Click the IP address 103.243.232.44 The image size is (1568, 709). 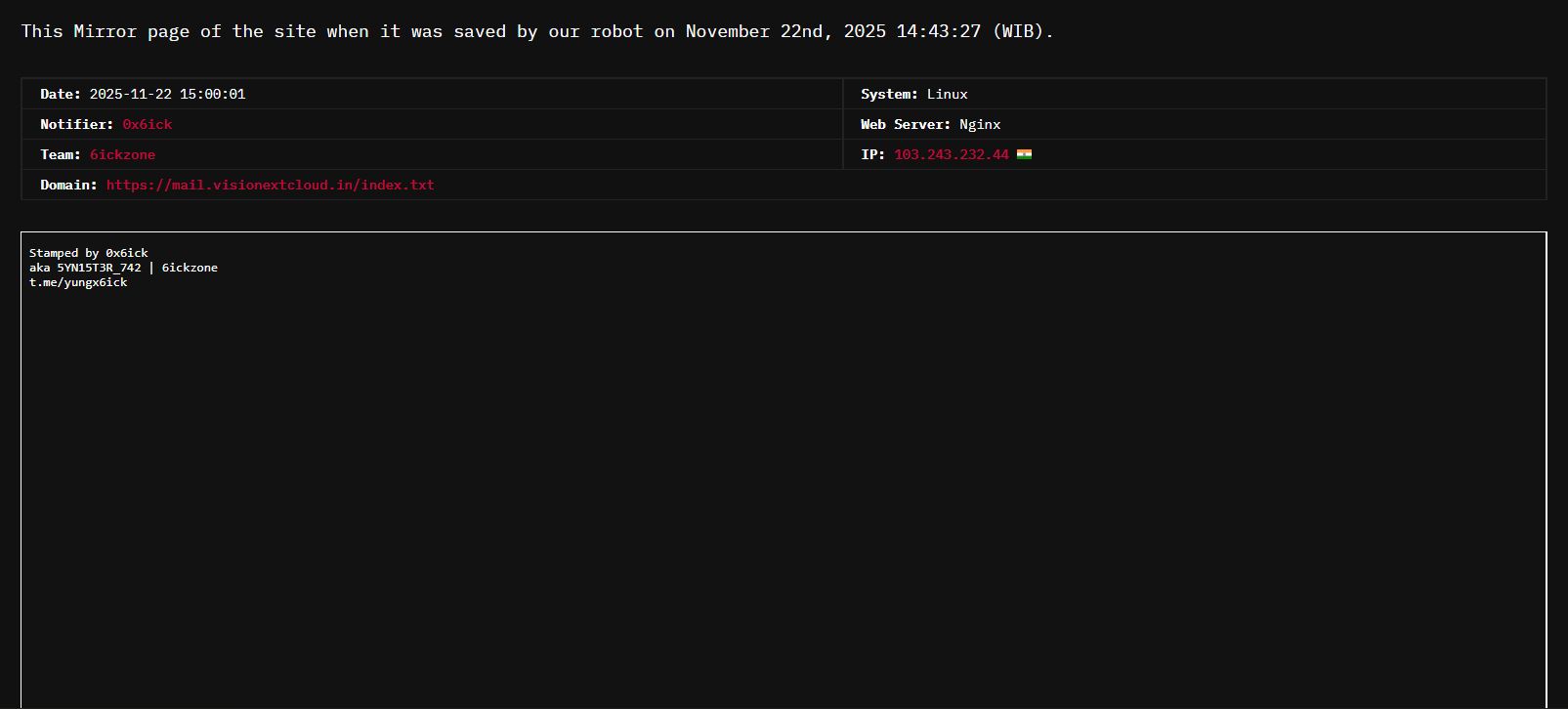951,154
